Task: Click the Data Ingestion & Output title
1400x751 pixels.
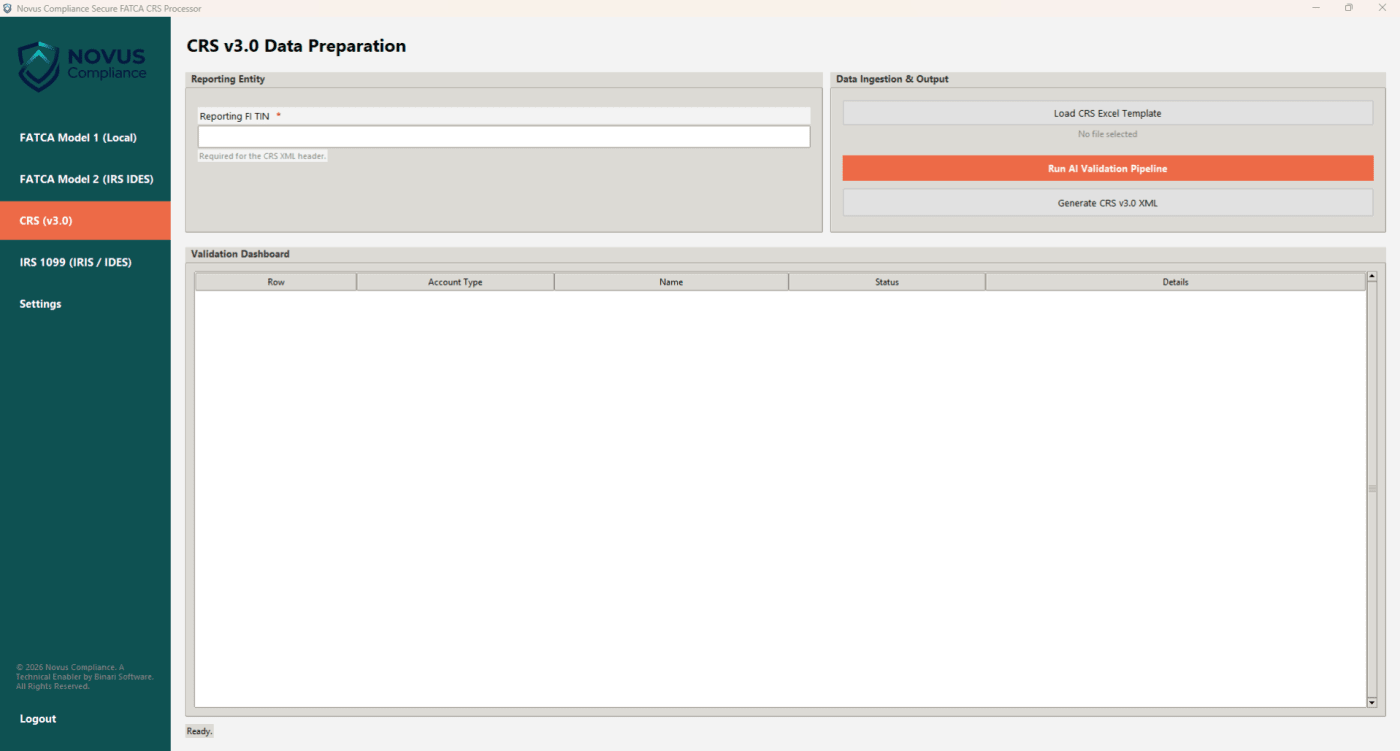Action: click(892, 79)
